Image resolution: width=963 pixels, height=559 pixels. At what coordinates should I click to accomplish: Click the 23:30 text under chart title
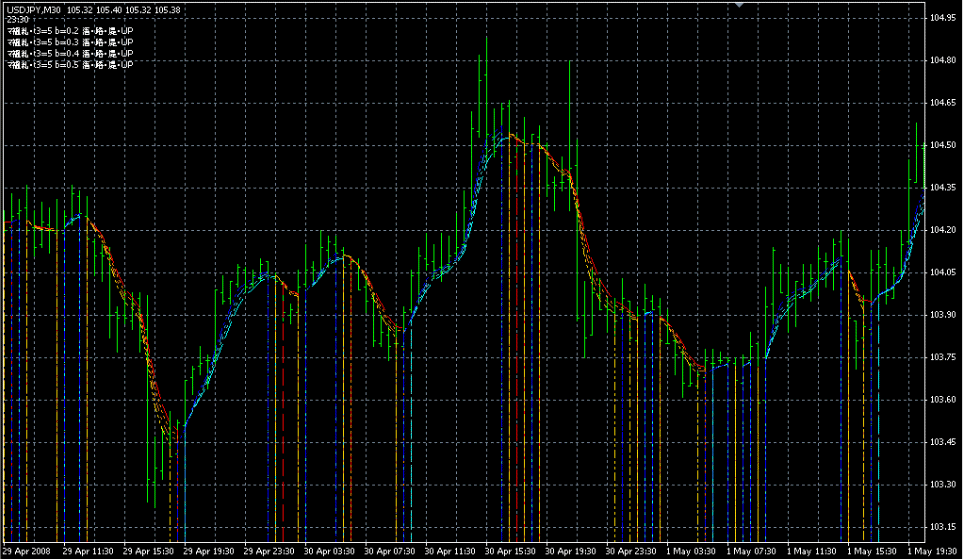click(17, 21)
